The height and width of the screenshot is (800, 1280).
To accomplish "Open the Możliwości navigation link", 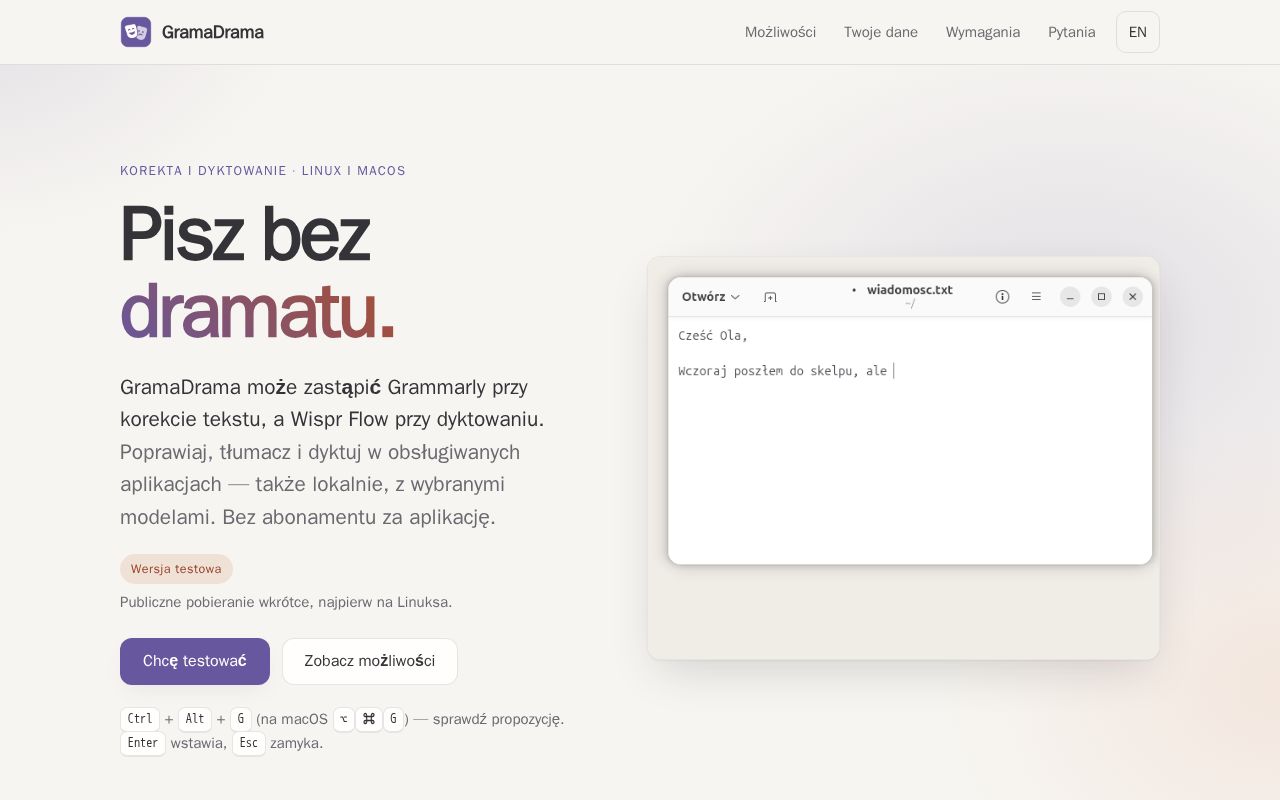I will pos(780,32).
